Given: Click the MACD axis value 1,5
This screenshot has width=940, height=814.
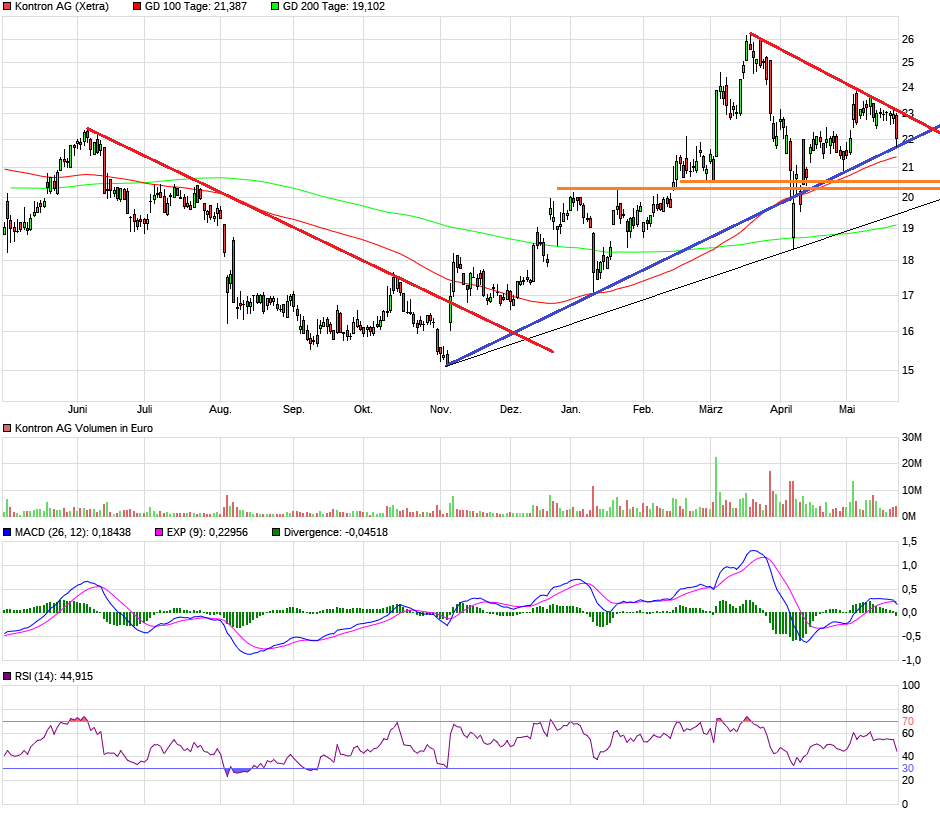Looking at the screenshot, I should (x=909, y=542).
